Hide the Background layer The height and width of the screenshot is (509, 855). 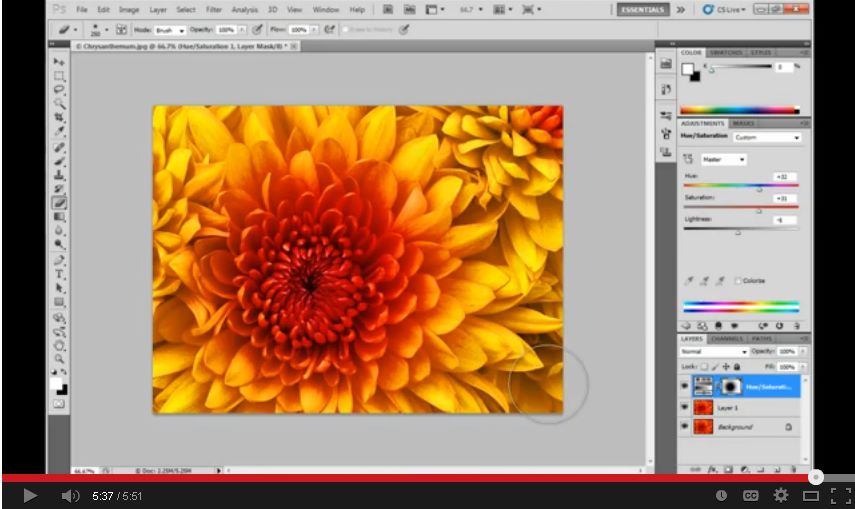click(x=685, y=427)
